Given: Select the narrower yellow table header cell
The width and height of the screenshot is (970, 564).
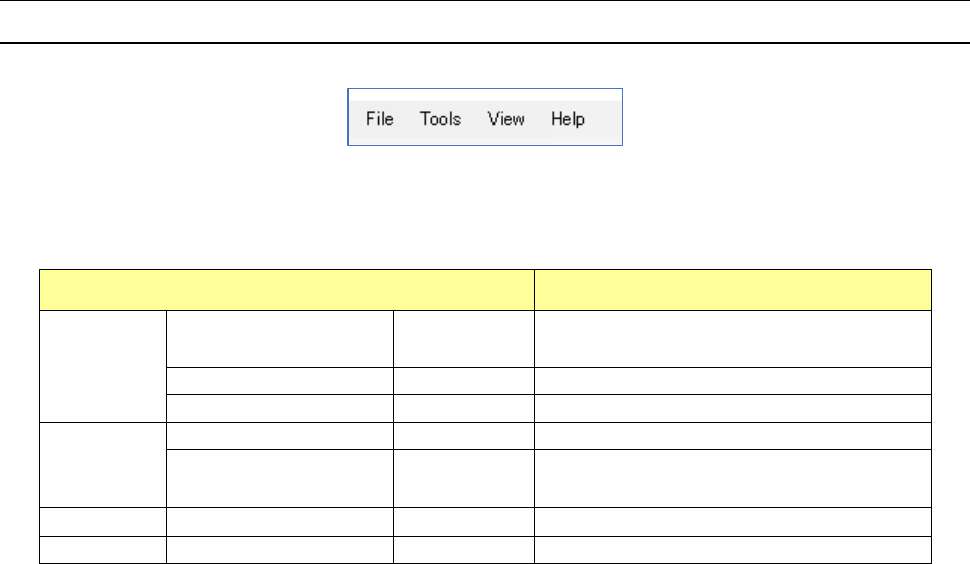Looking at the screenshot, I should 733,290.
